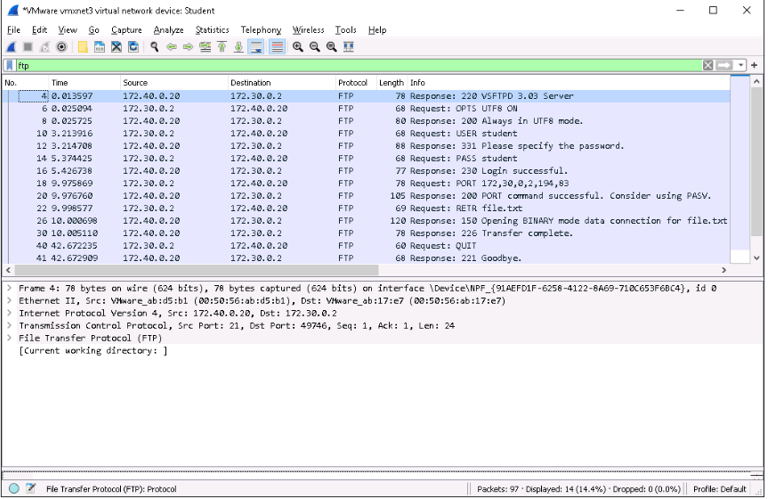This screenshot has width=768, height=499.
Task: Sort by the Time column header
Action: click(84, 83)
